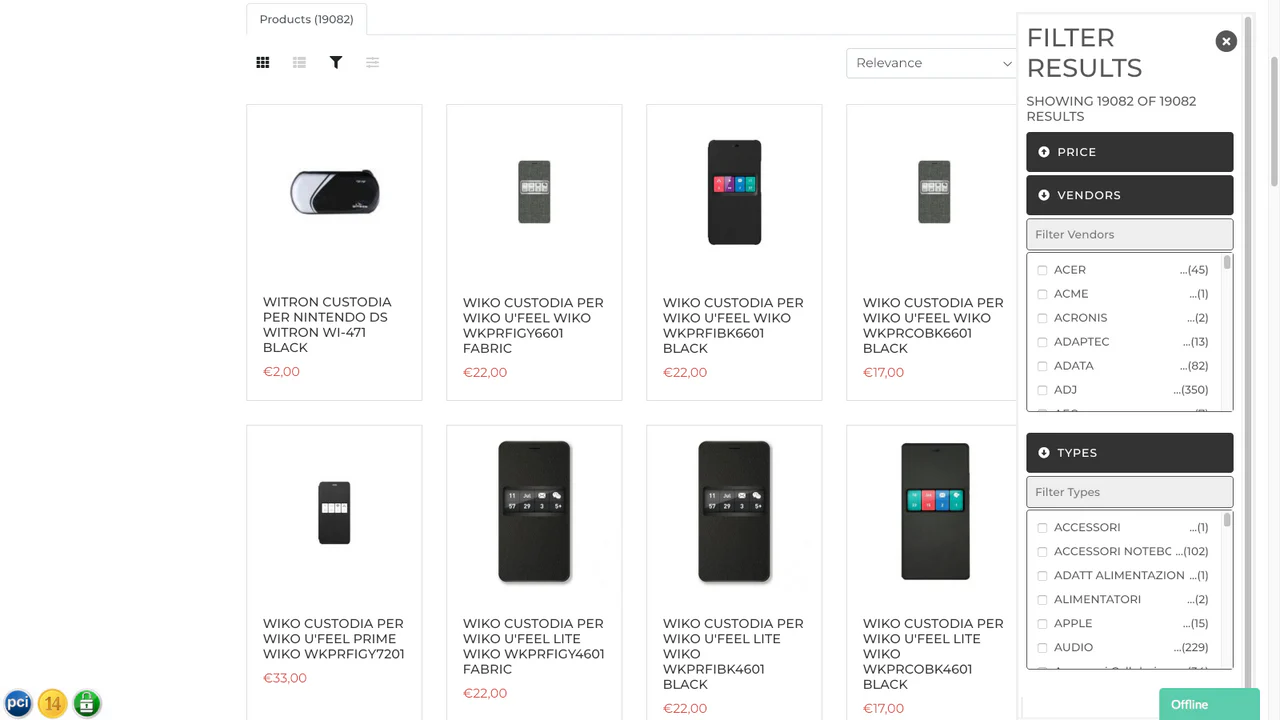Select the Products (19082) tab
1280x720 pixels.
click(306, 20)
